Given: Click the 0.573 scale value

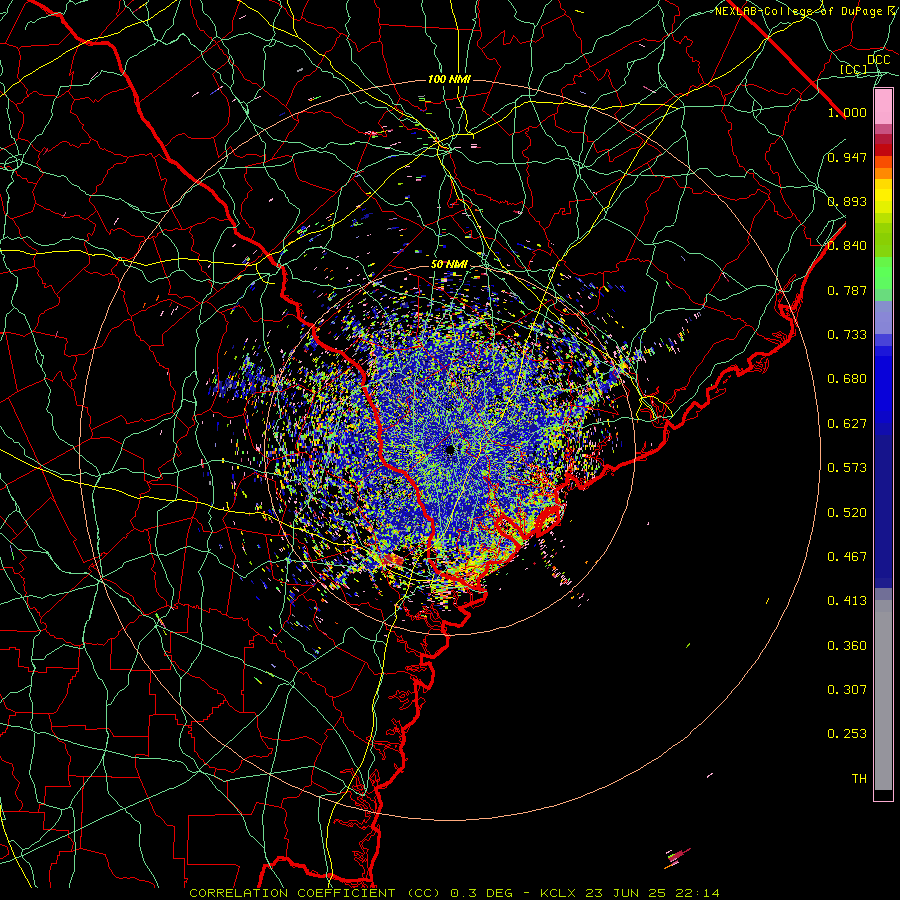Looking at the screenshot, I should click(x=847, y=468).
